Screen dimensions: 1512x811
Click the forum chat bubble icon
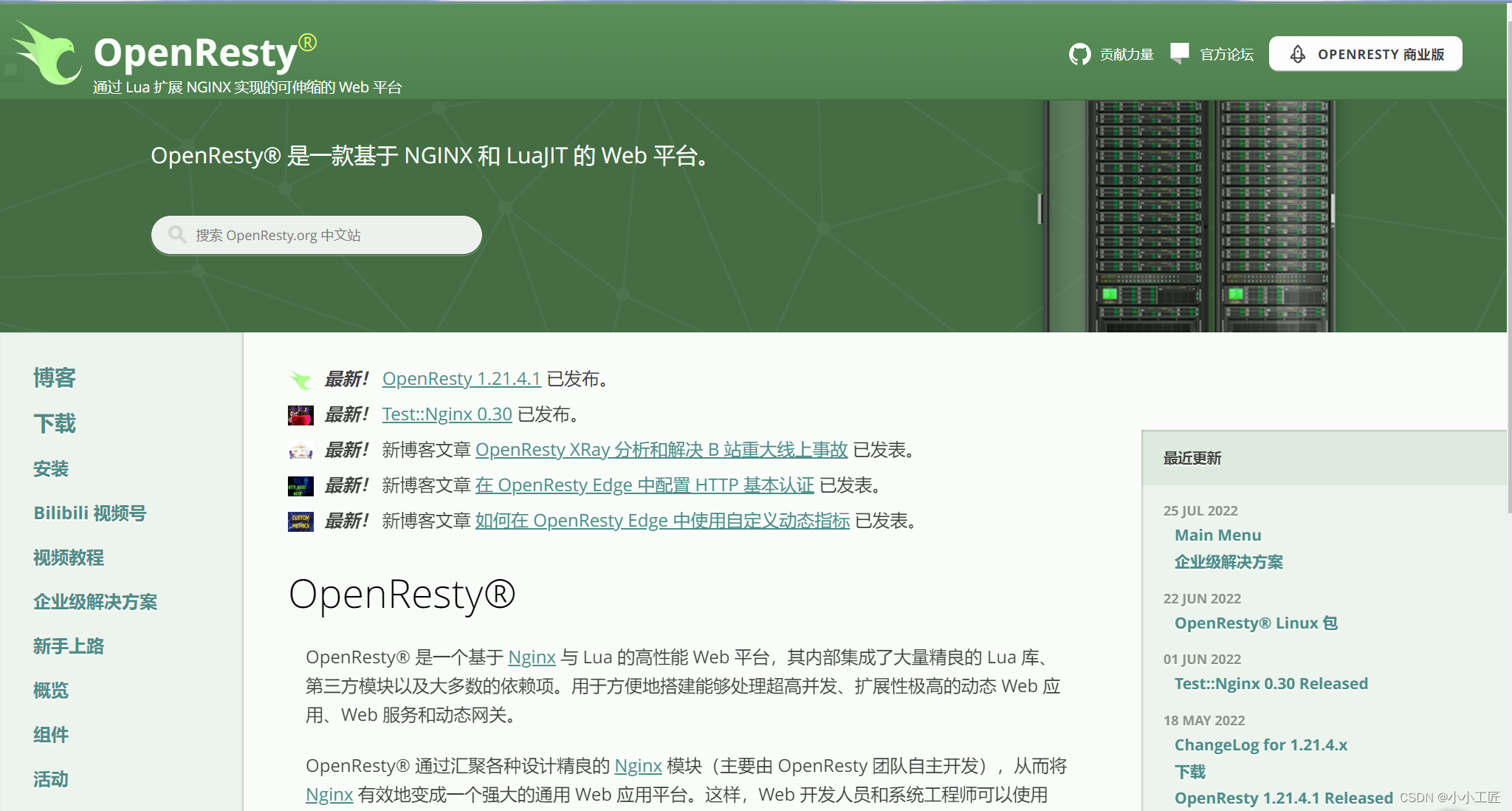[1180, 53]
